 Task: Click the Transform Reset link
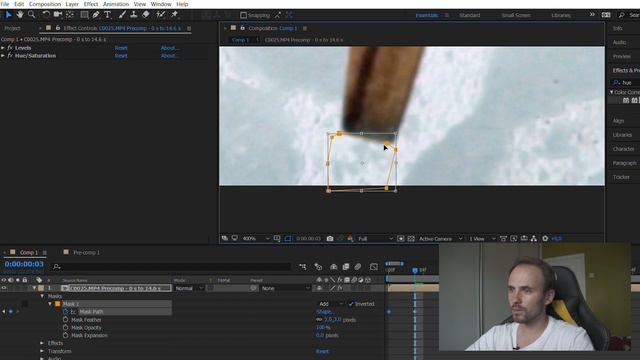(x=322, y=351)
